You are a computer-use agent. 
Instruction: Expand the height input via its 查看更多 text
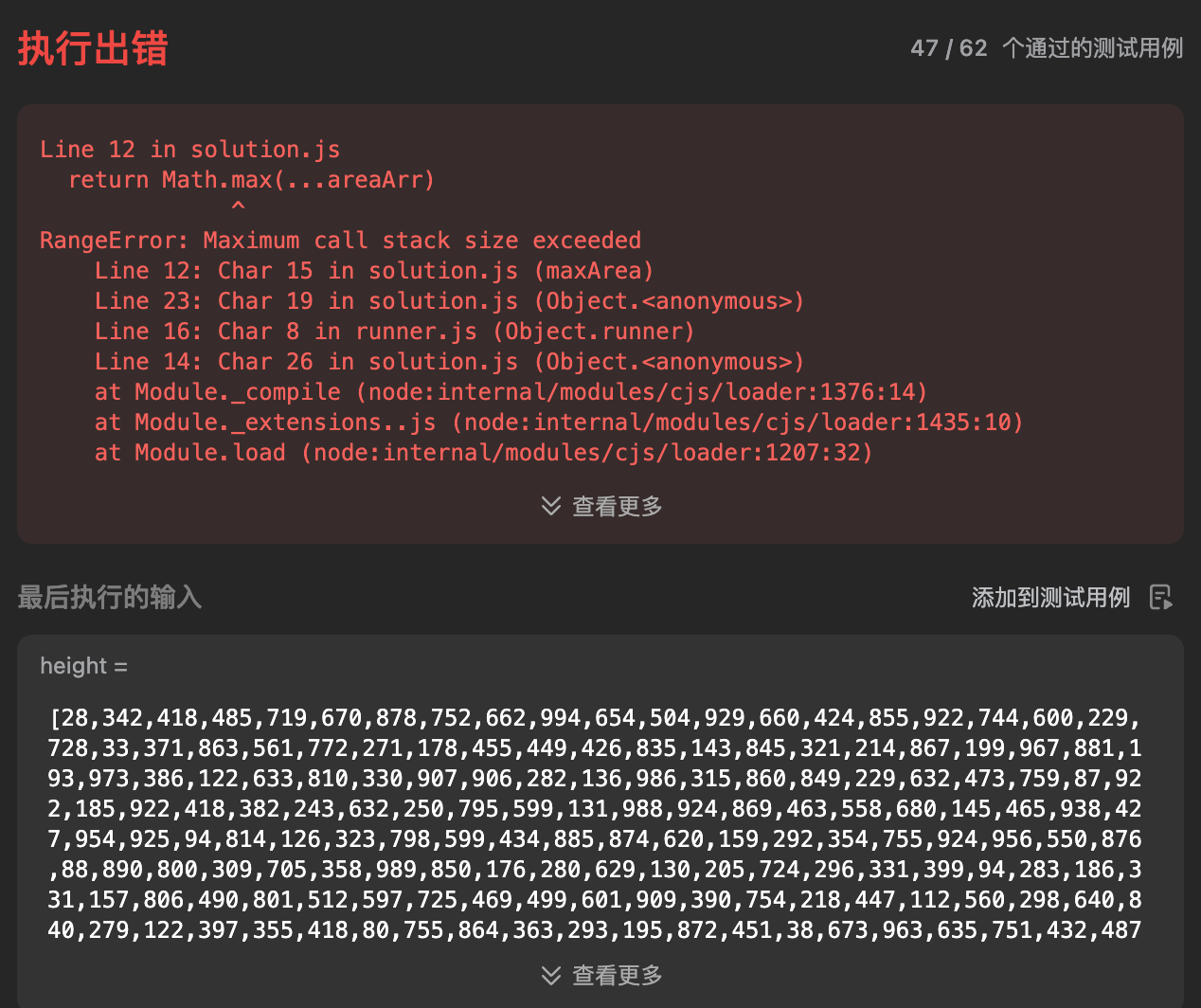point(618,975)
